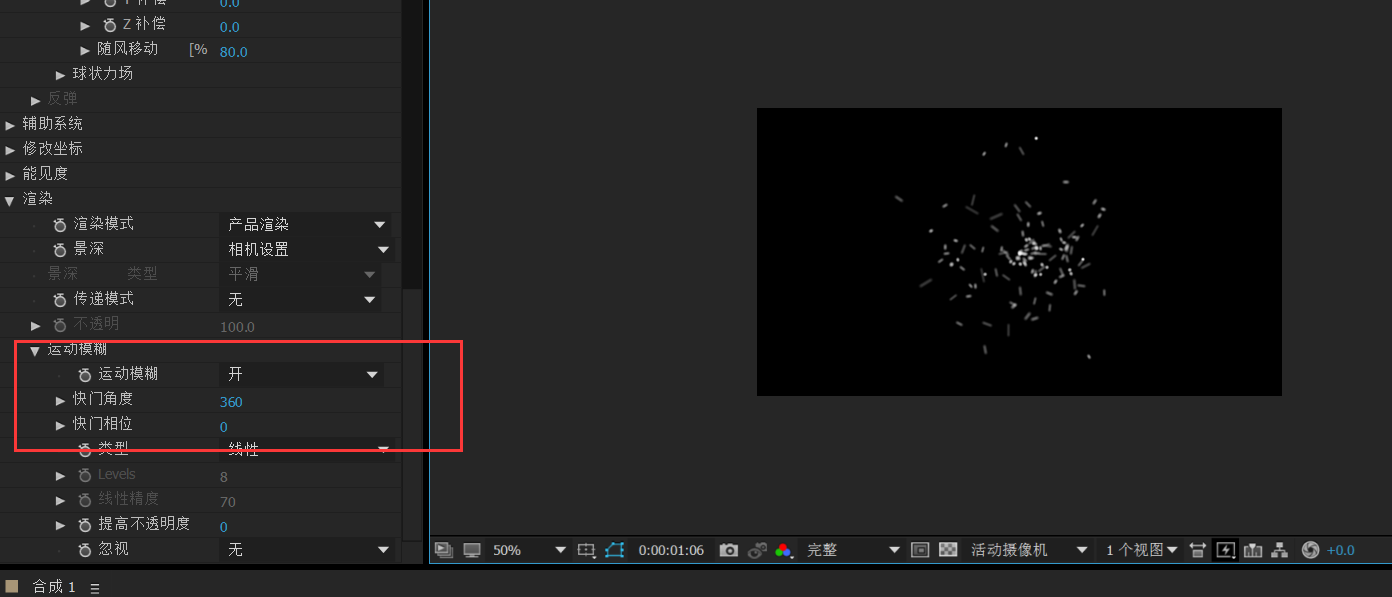Toggle stopwatch for 忽视
Image resolution: width=1392 pixels, height=597 pixels.
(85, 550)
